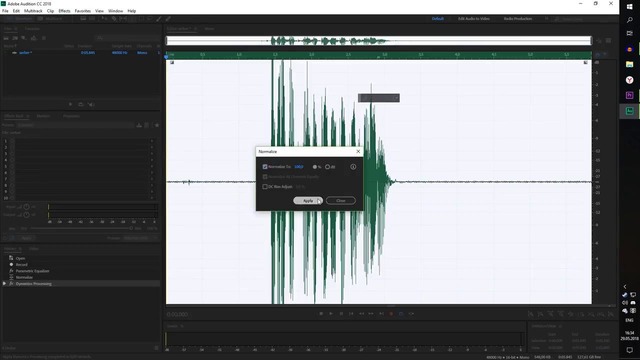Select the dB radio button

327,167
